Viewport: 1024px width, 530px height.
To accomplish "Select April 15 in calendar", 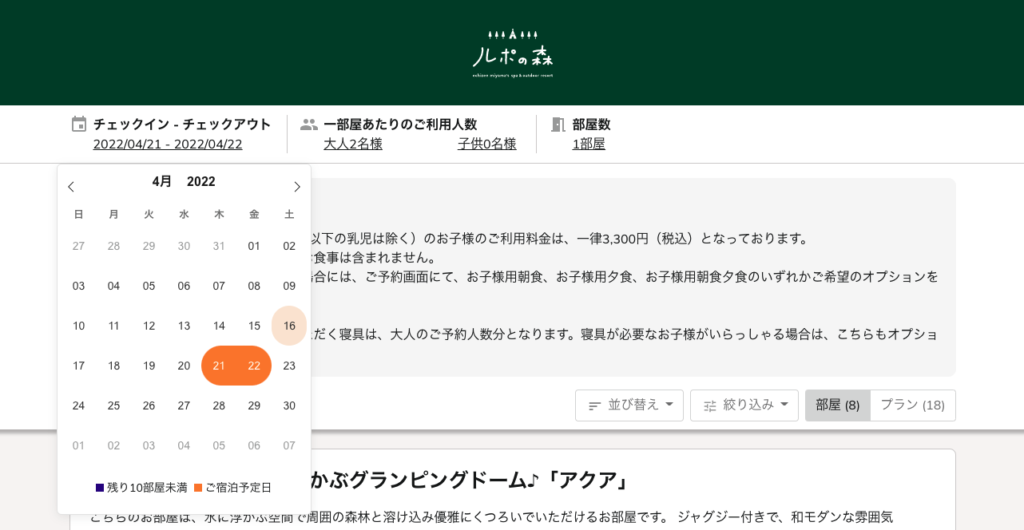I will pos(254,326).
